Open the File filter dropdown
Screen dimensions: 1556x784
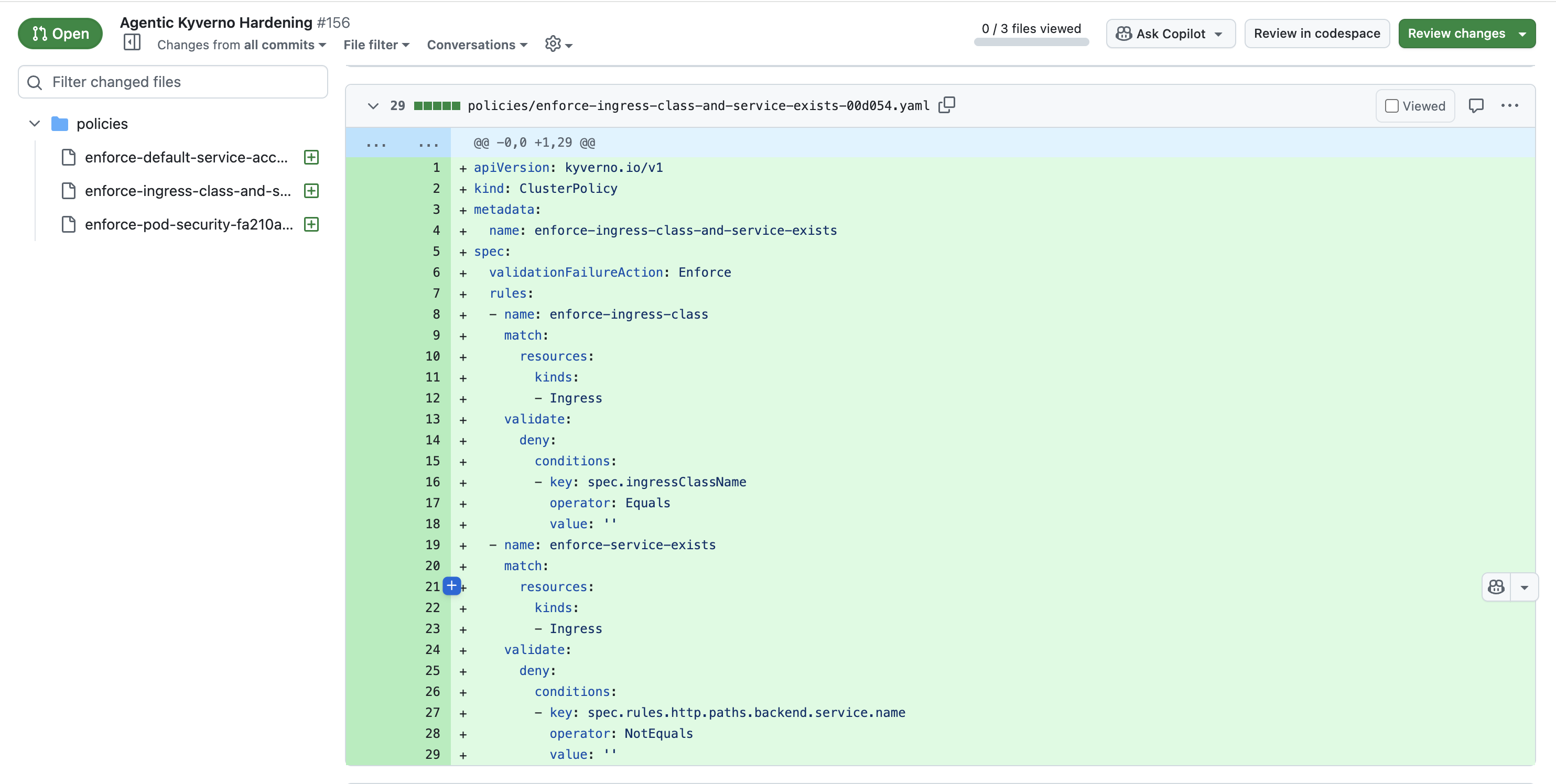pyautogui.click(x=376, y=45)
